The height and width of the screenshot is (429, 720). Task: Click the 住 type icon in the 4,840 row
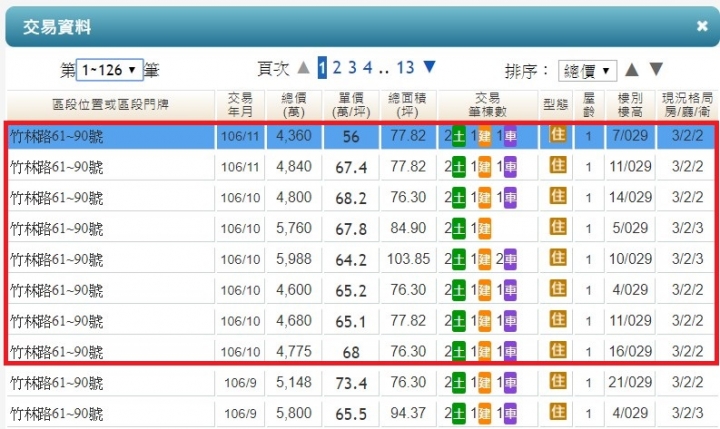(x=557, y=165)
